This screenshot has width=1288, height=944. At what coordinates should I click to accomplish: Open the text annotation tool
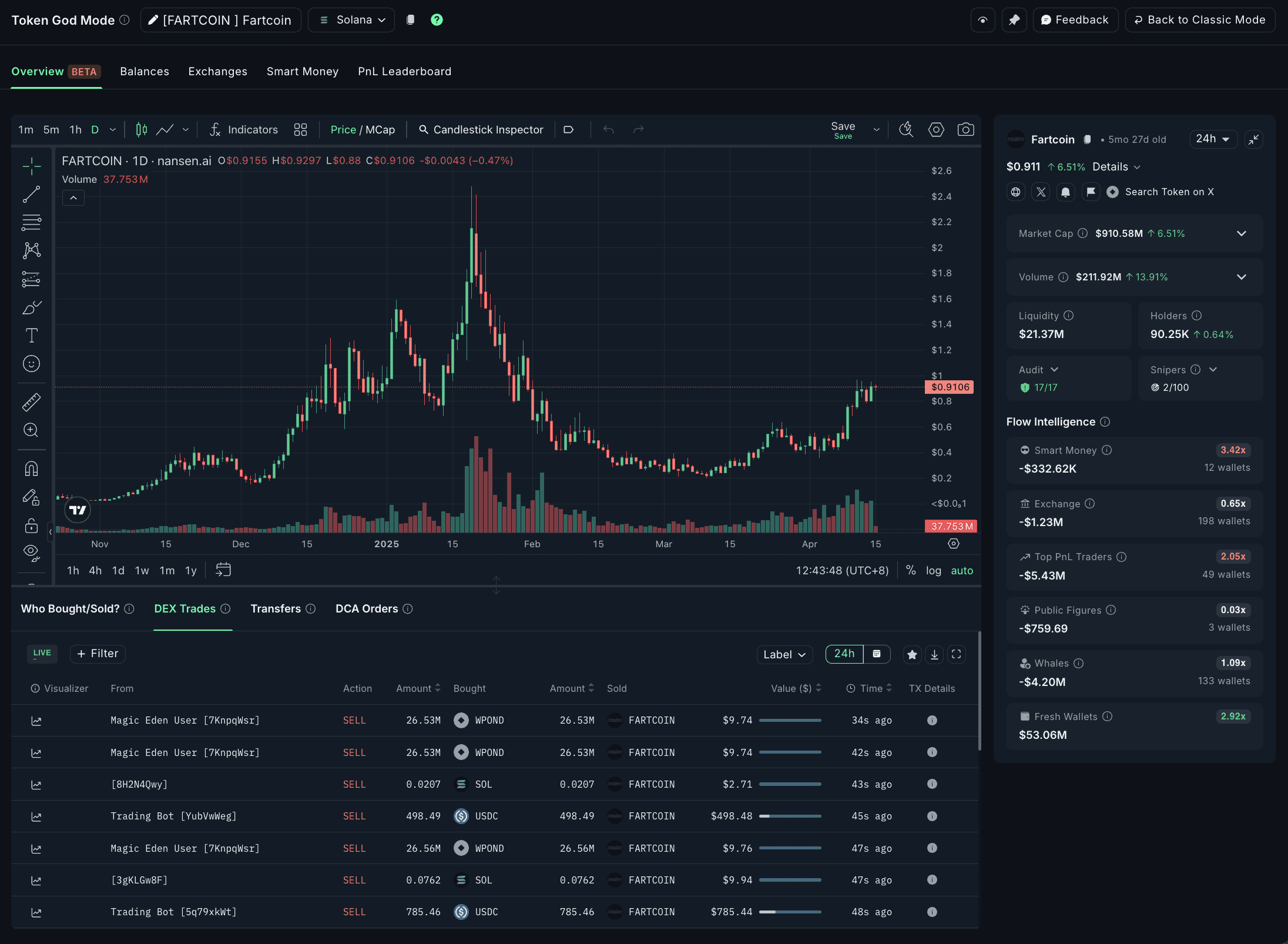(31, 336)
